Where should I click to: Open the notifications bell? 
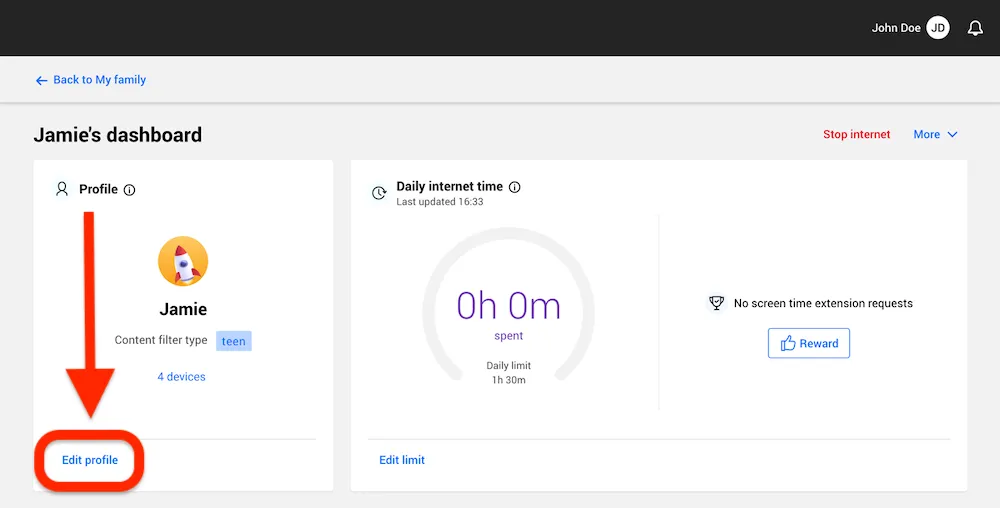[x=975, y=28]
